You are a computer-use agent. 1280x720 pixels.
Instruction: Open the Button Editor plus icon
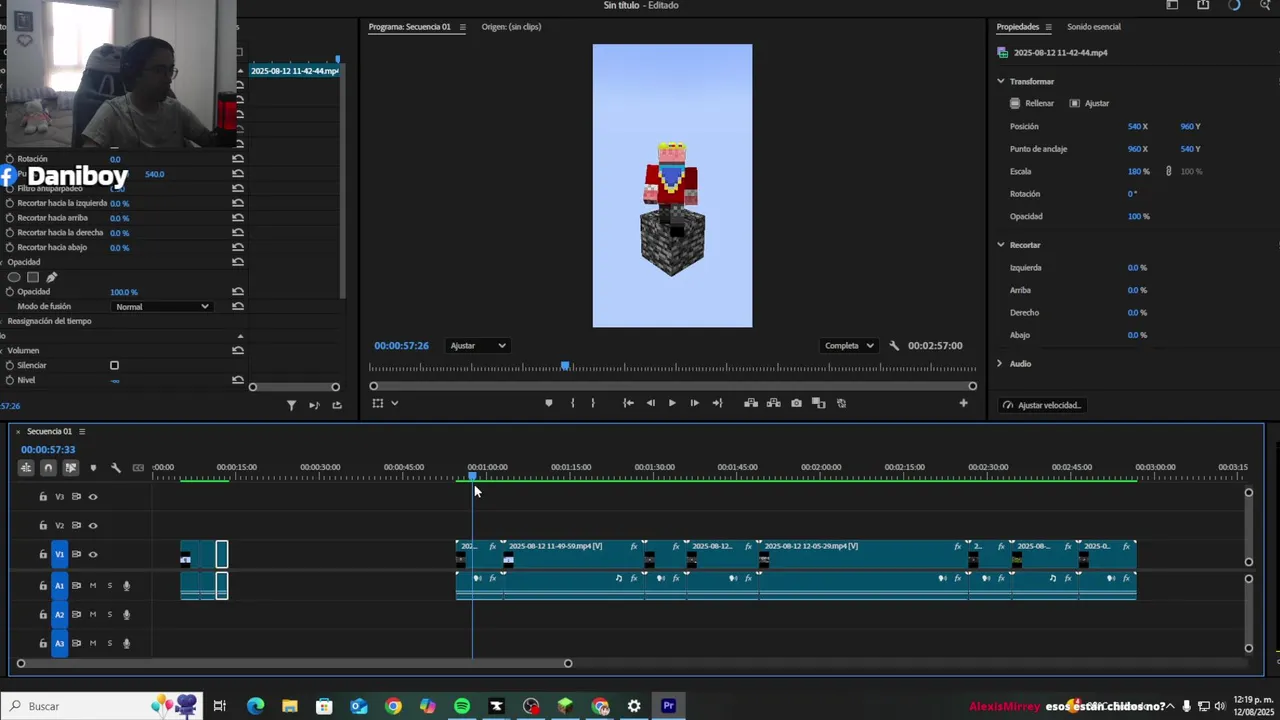963,403
